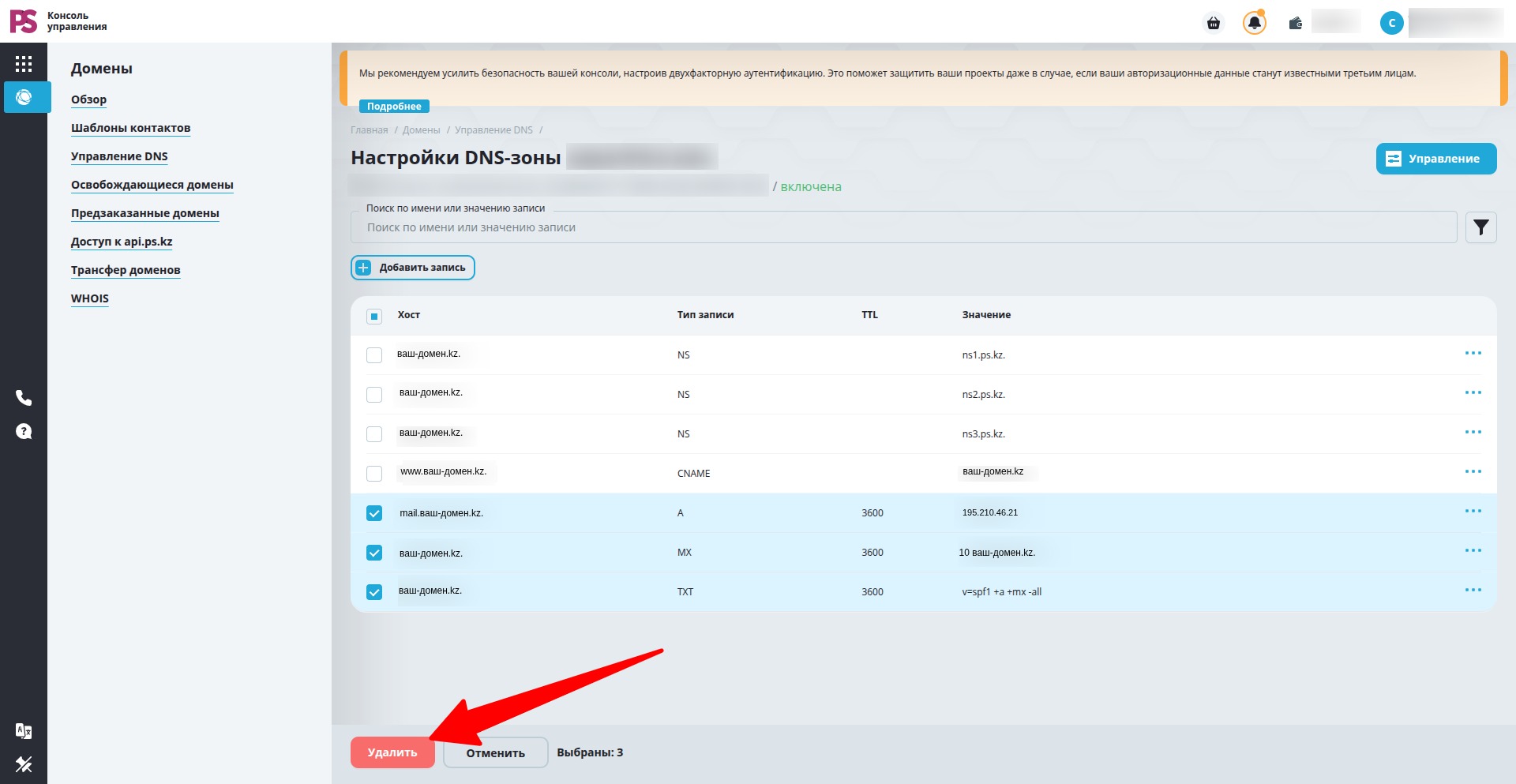Viewport: 1516px width, 784px height.
Task: Click the tools icon at sidebar bottom
Action: tap(24, 764)
